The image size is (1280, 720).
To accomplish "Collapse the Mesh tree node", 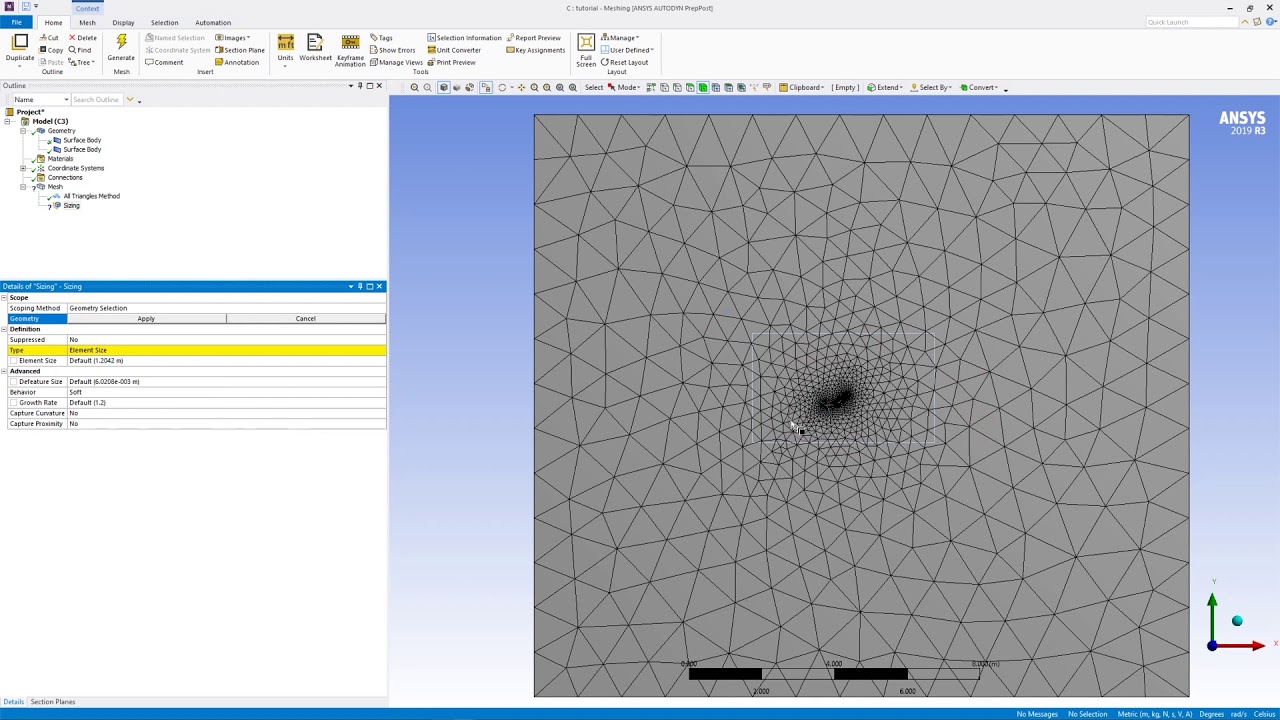I will (x=23, y=187).
